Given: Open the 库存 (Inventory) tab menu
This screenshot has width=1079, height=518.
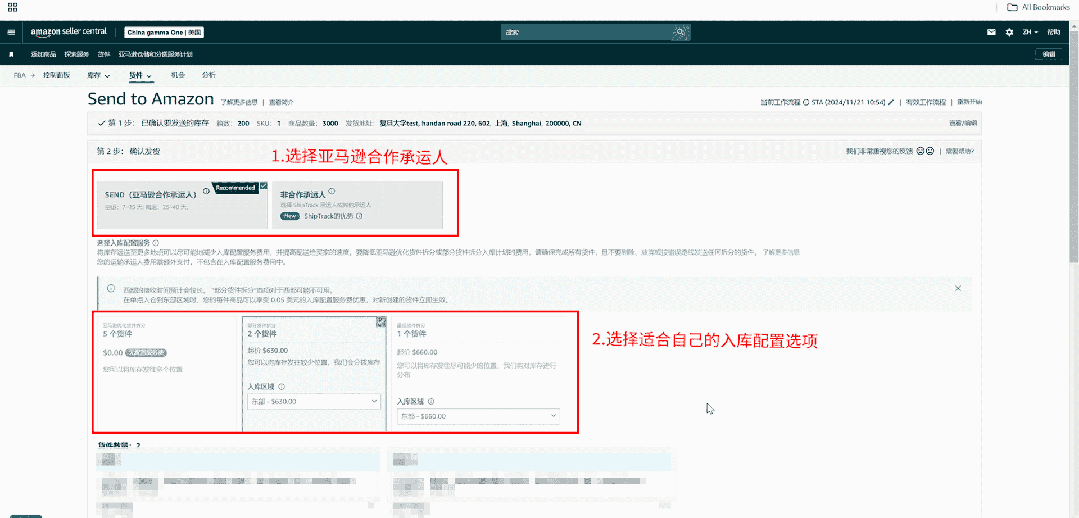Looking at the screenshot, I should pos(98,76).
